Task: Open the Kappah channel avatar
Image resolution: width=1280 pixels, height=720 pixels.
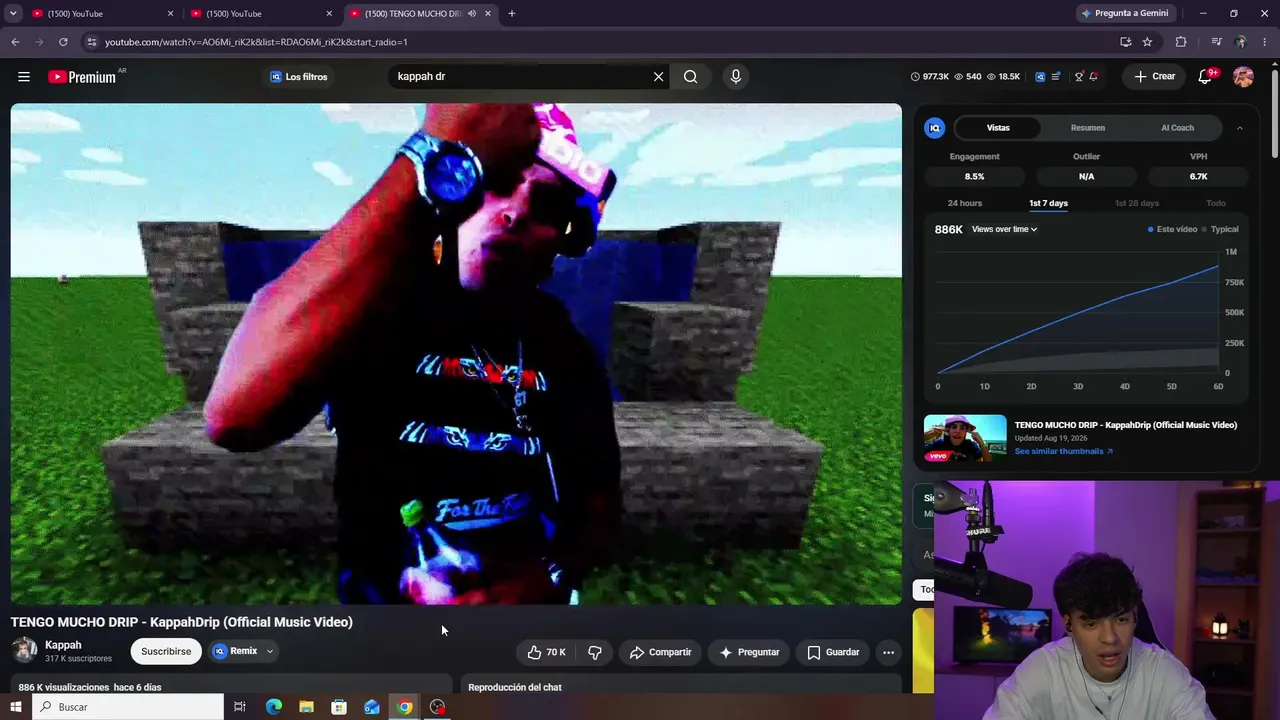Action: tap(24, 651)
